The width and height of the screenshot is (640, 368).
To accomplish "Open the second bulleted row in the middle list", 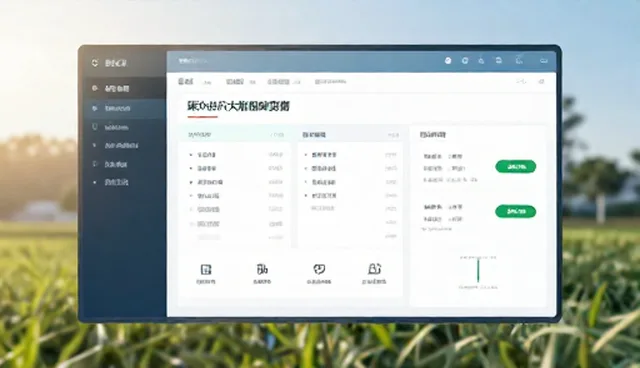I will point(350,168).
